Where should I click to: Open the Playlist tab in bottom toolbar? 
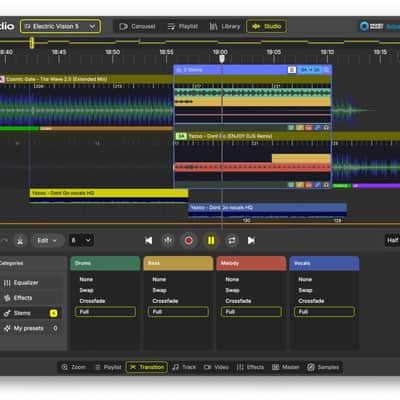click(x=108, y=367)
